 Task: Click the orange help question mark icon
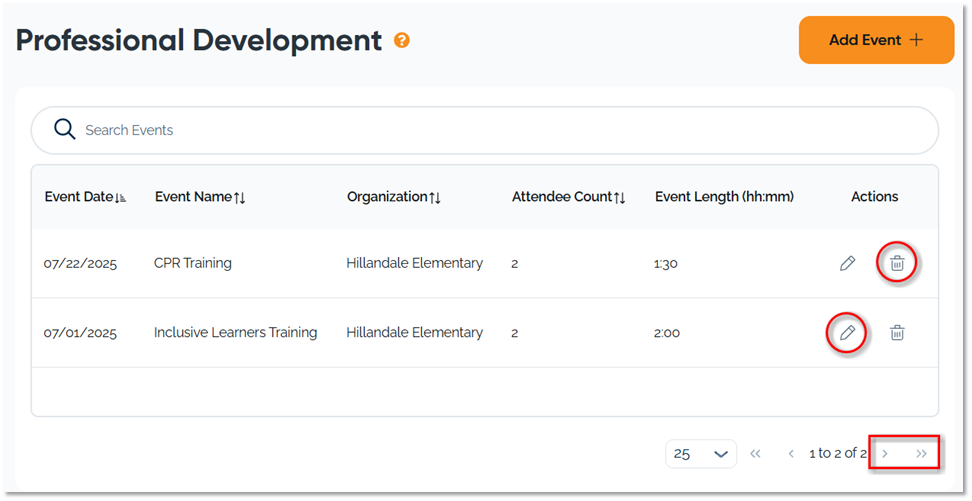pos(402,41)
